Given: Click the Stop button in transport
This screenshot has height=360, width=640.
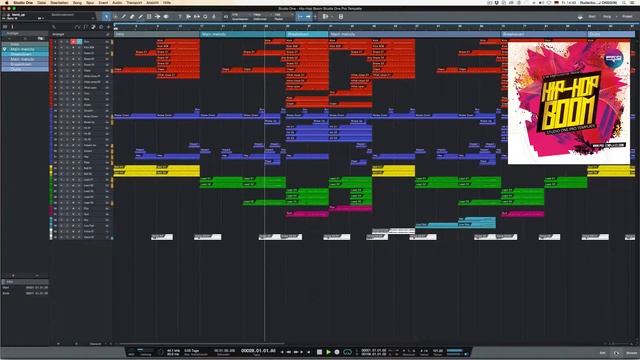Looking at the screenshot, I should point(320,352).
